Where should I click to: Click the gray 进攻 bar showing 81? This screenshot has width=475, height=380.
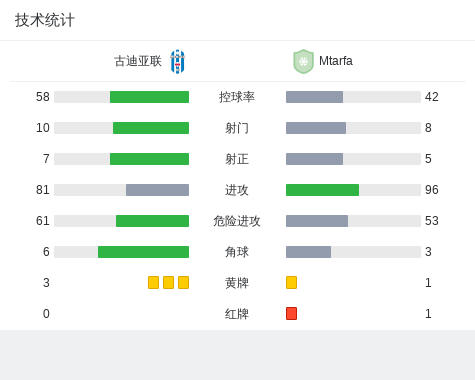[157, 190]
